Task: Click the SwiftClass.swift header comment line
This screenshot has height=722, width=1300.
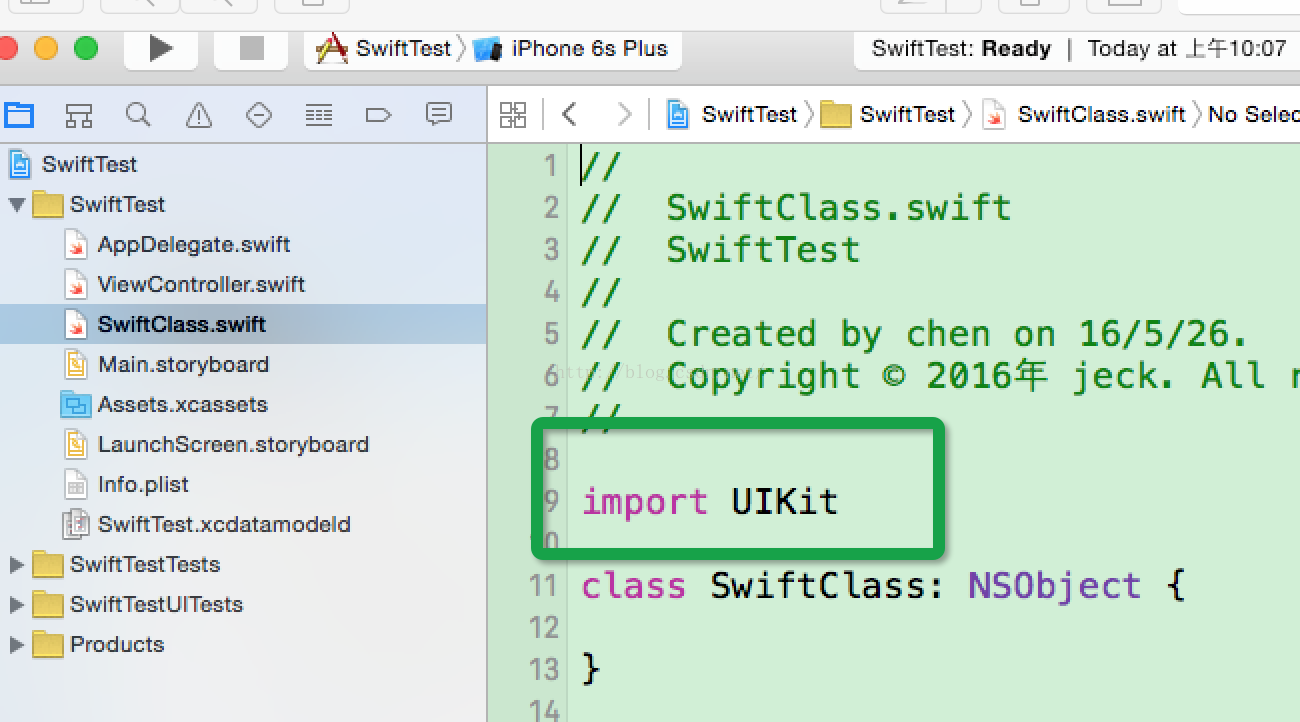Action: 796,207
